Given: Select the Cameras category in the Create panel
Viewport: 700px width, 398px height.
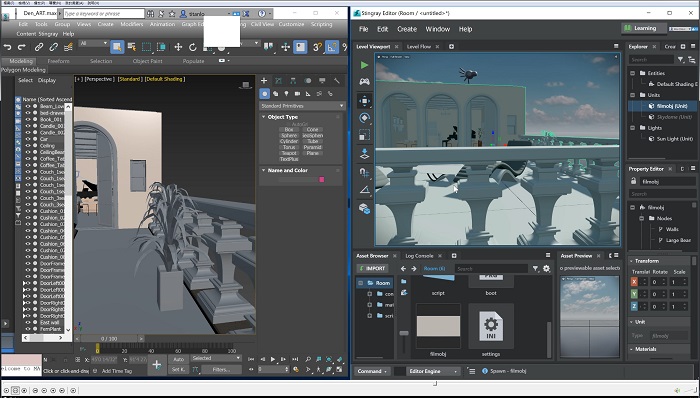Looking at the screenshot, I should 297,94.
